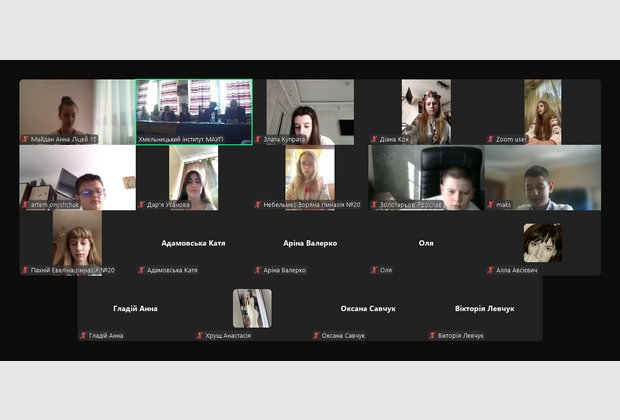
Task: Select the Аріна Валерко participant tile
Action: click(310, 243)
